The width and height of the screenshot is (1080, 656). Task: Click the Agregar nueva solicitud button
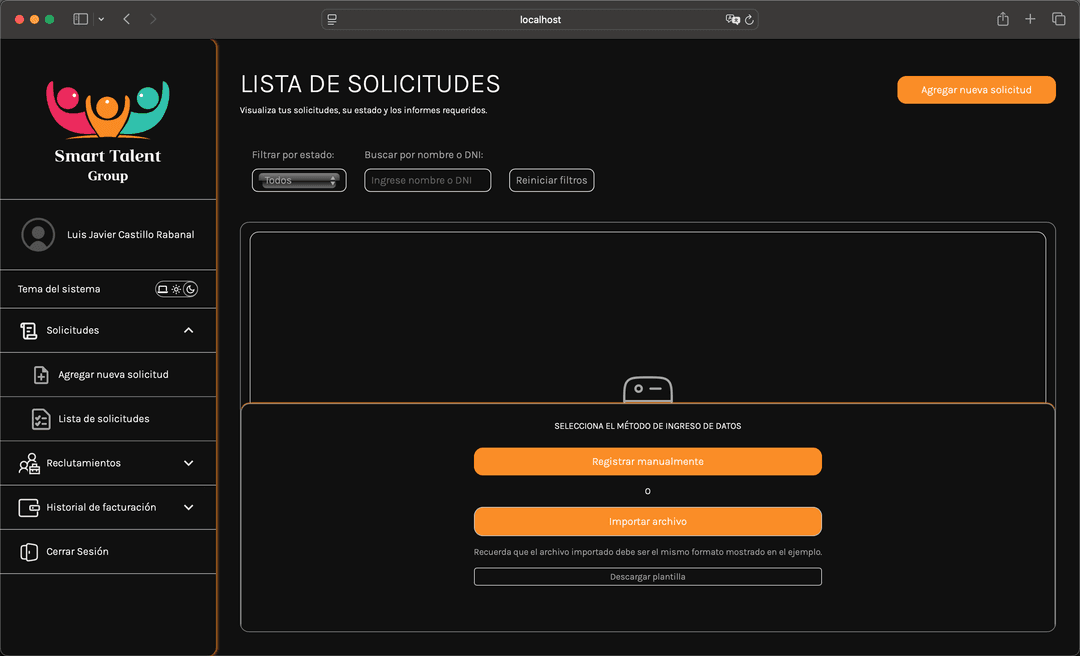point(976,89)
